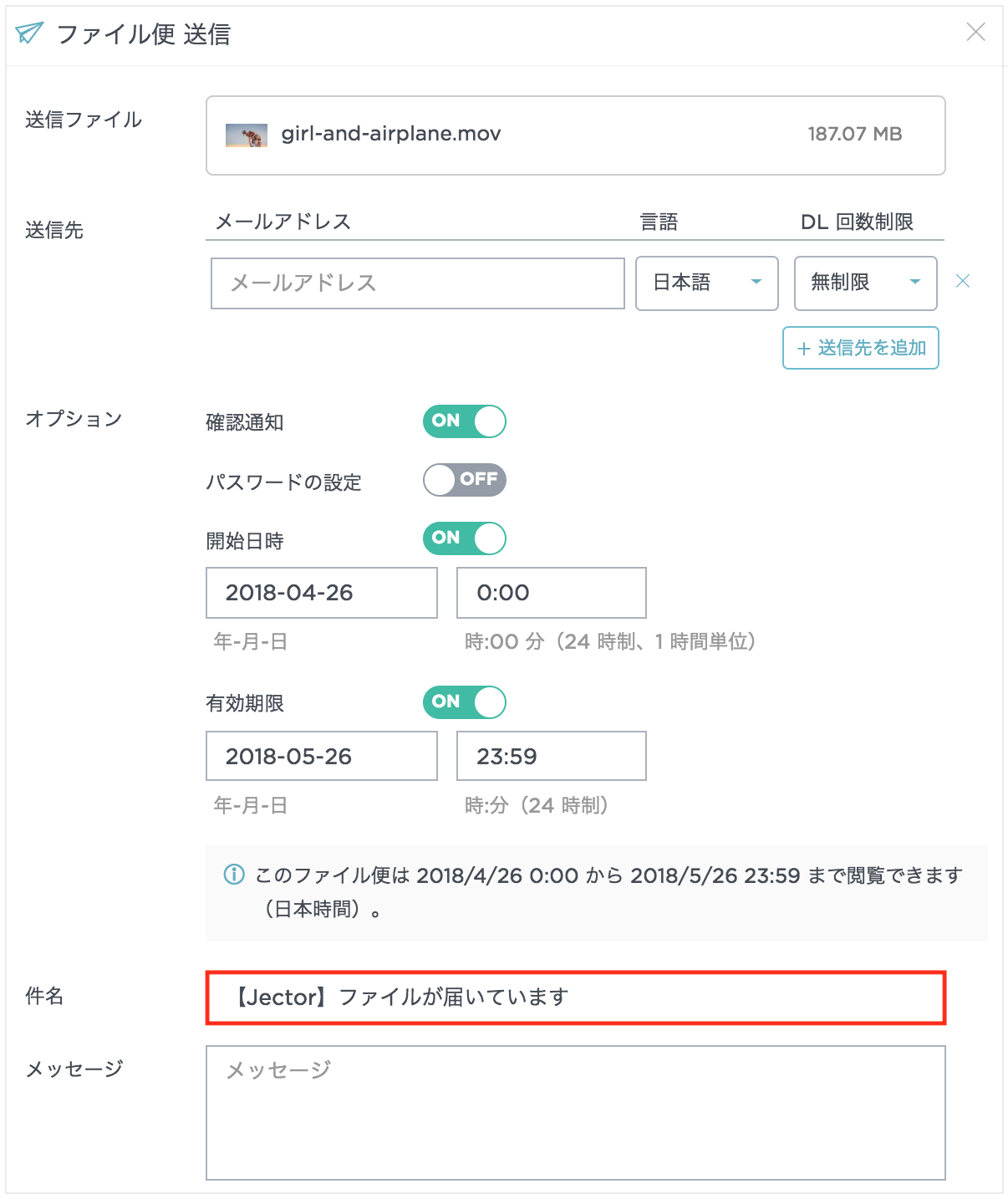Click the 187.07 MB file size

point(855,134)
